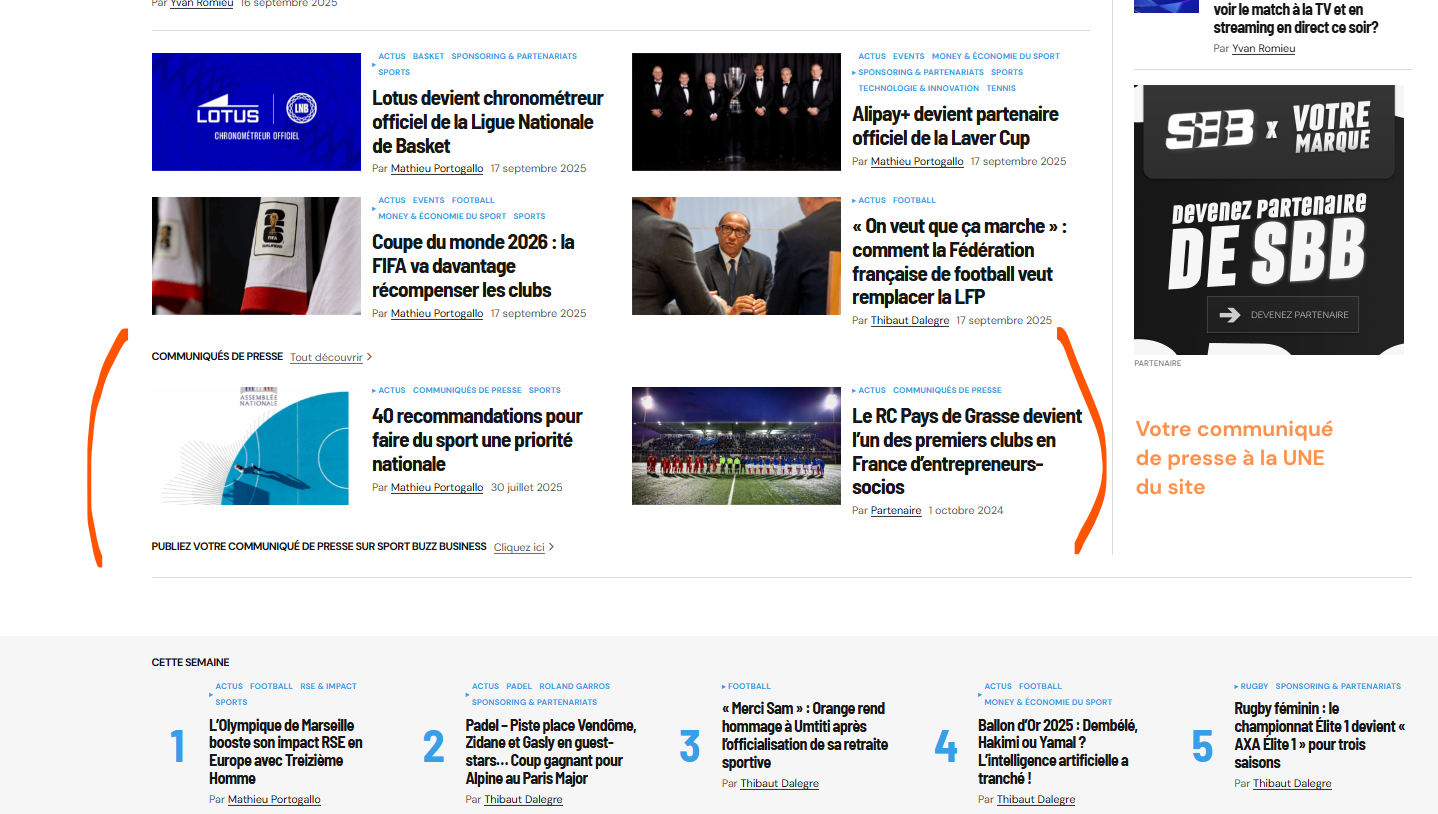Open the Lotus LNB chronométreur thumbnail
1438x814 pixels.
pyautogui.click(x=256, y=112)
